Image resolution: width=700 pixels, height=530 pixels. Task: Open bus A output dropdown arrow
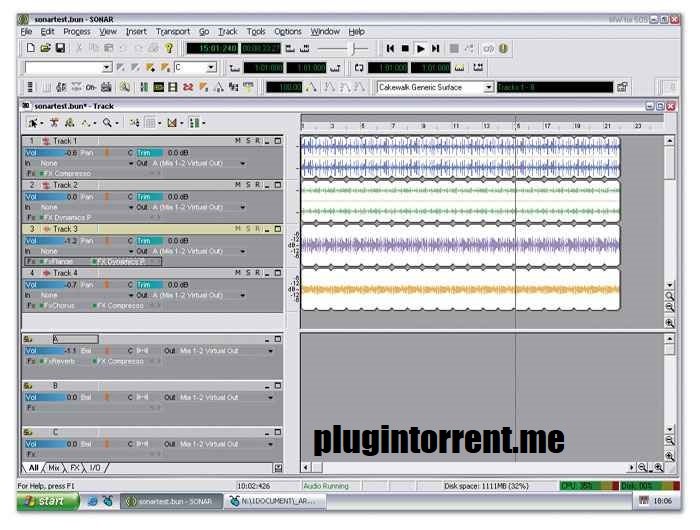pyautogui.click(x=270, y=351)
